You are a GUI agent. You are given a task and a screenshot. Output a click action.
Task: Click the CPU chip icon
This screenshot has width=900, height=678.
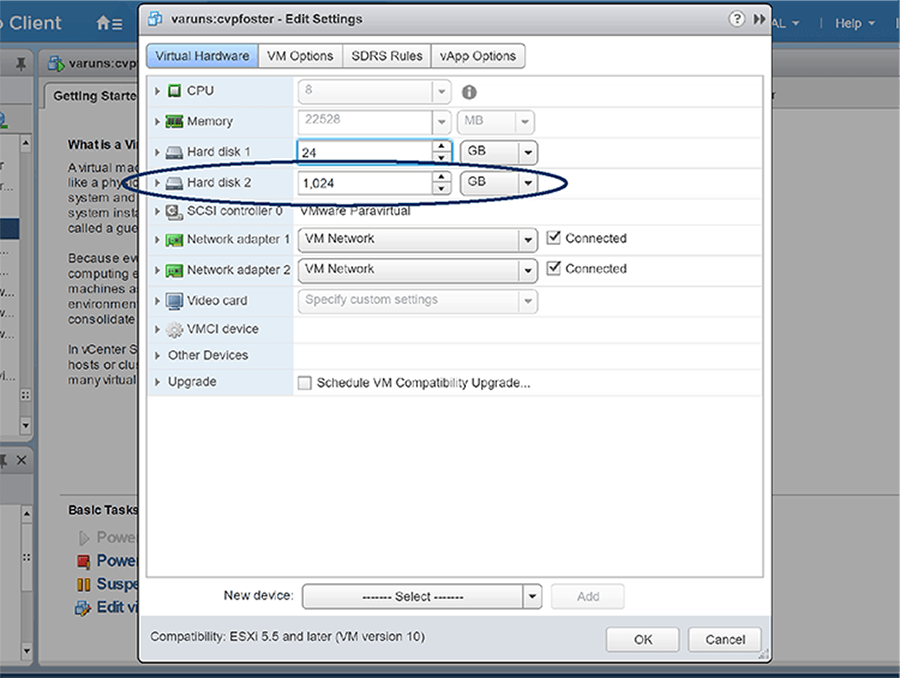coord(174,91)
